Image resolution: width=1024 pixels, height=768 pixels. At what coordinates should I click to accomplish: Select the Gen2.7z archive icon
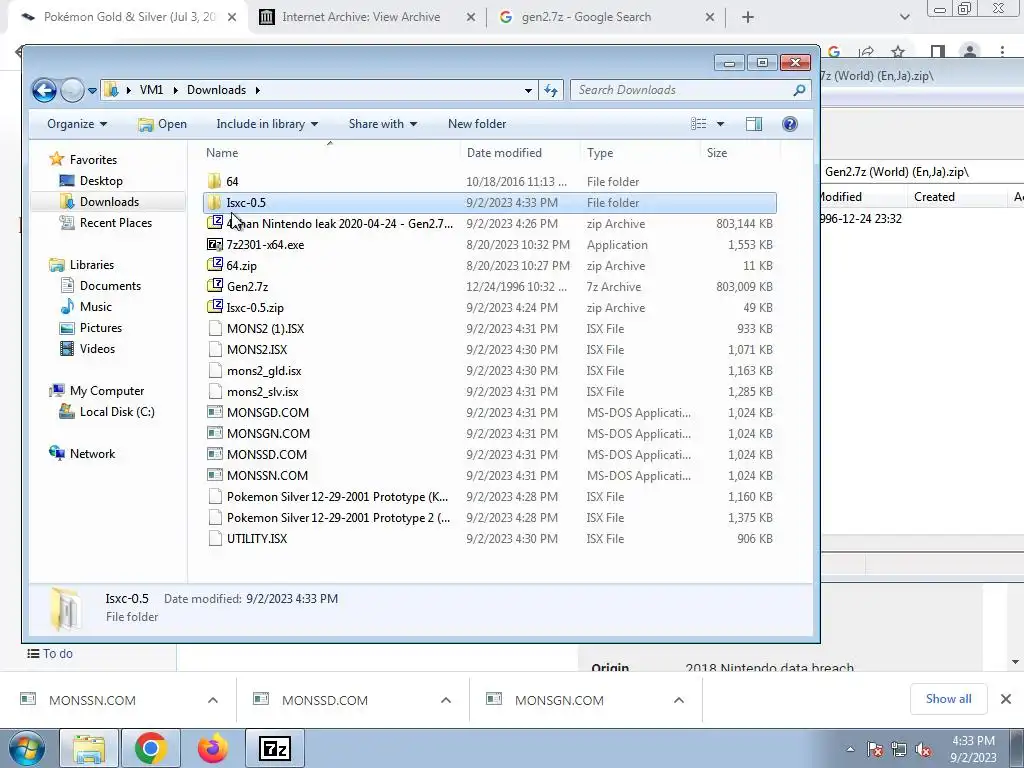click(214, 286)
